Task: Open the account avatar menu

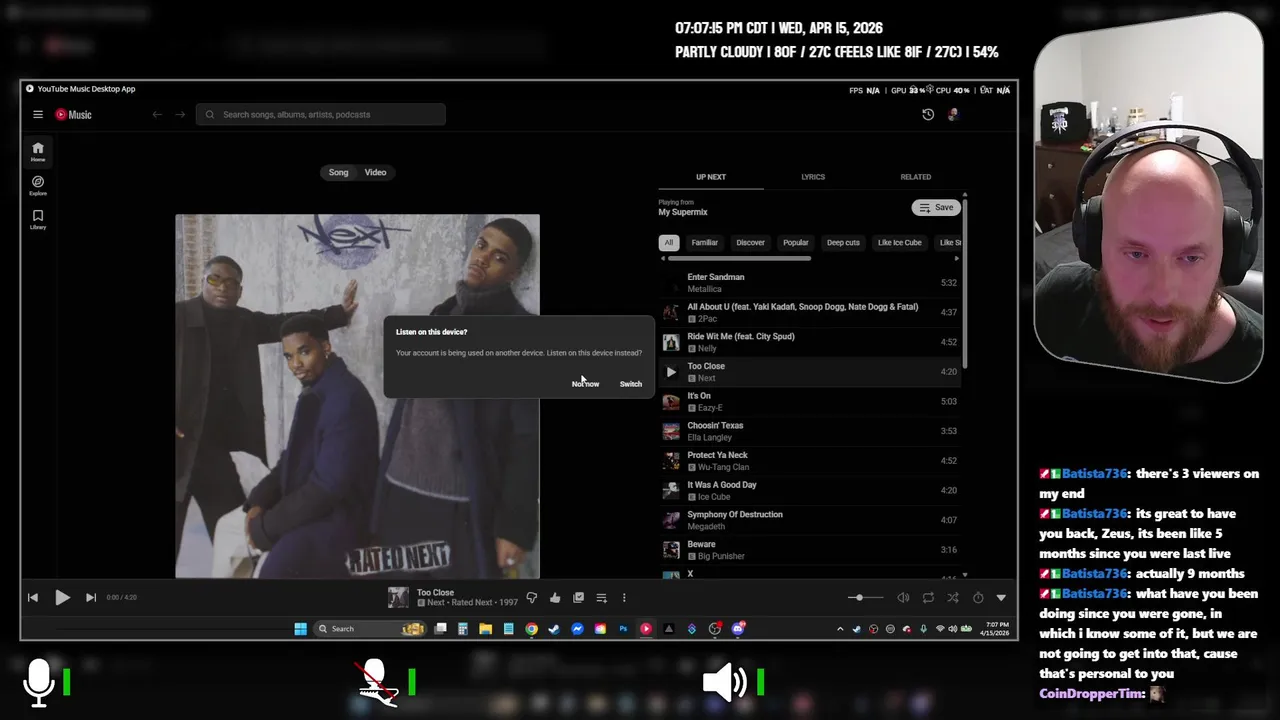Action: click(x=953, y=115)
